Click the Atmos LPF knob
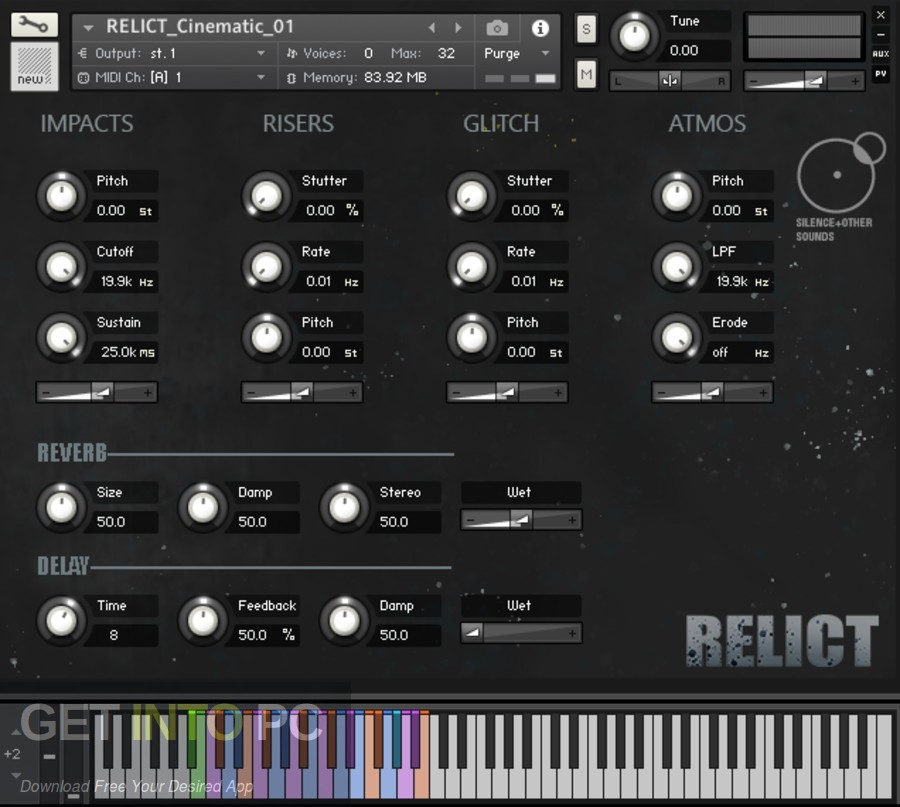Image resolution: width=900 pixels, height=807 pixels. (x=677, y=267)
